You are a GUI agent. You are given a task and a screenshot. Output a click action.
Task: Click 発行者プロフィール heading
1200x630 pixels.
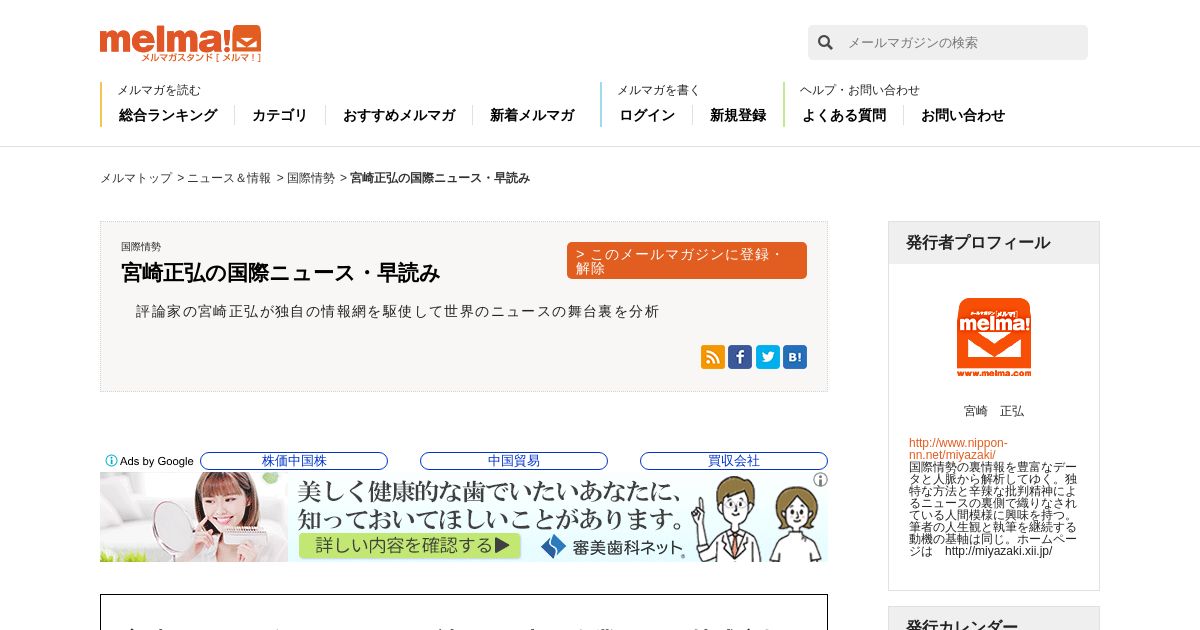pyautogui.click(x=978, y=243)
